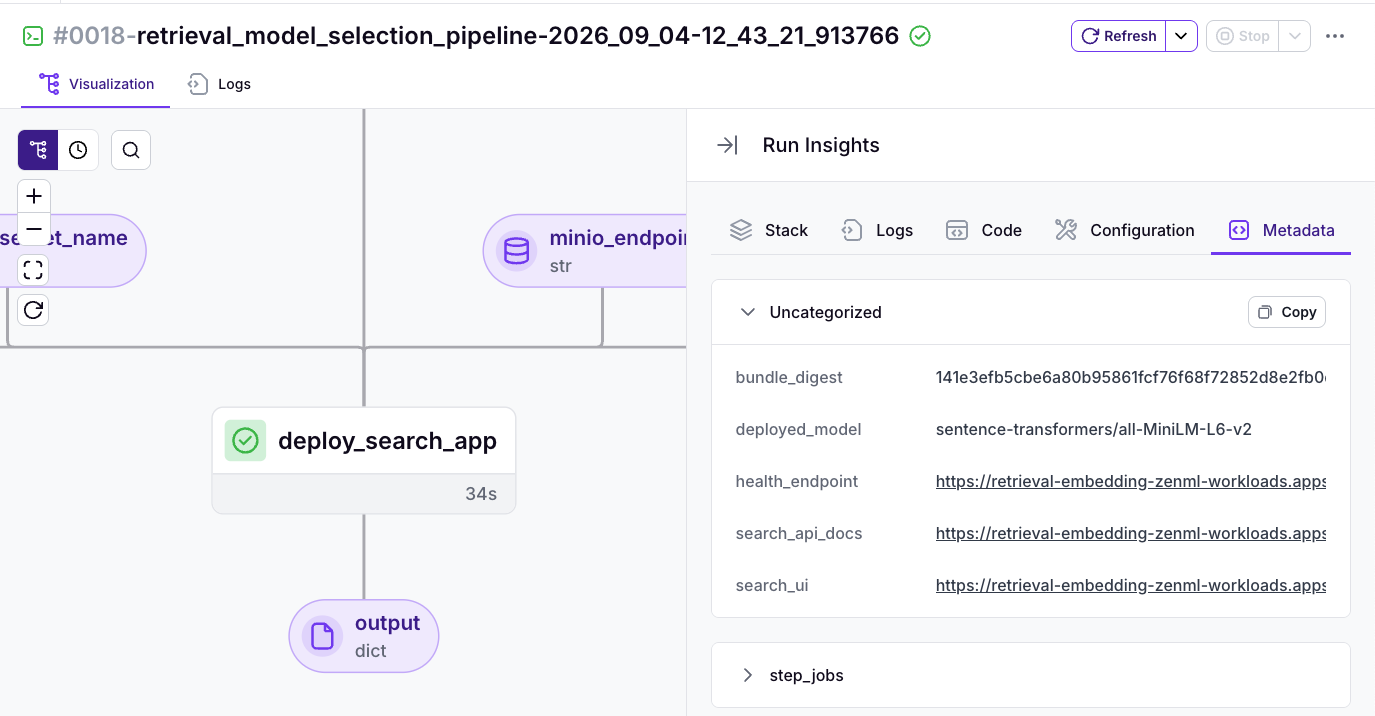Open the Refresh options dropdown arrow

pos(1181,36)
